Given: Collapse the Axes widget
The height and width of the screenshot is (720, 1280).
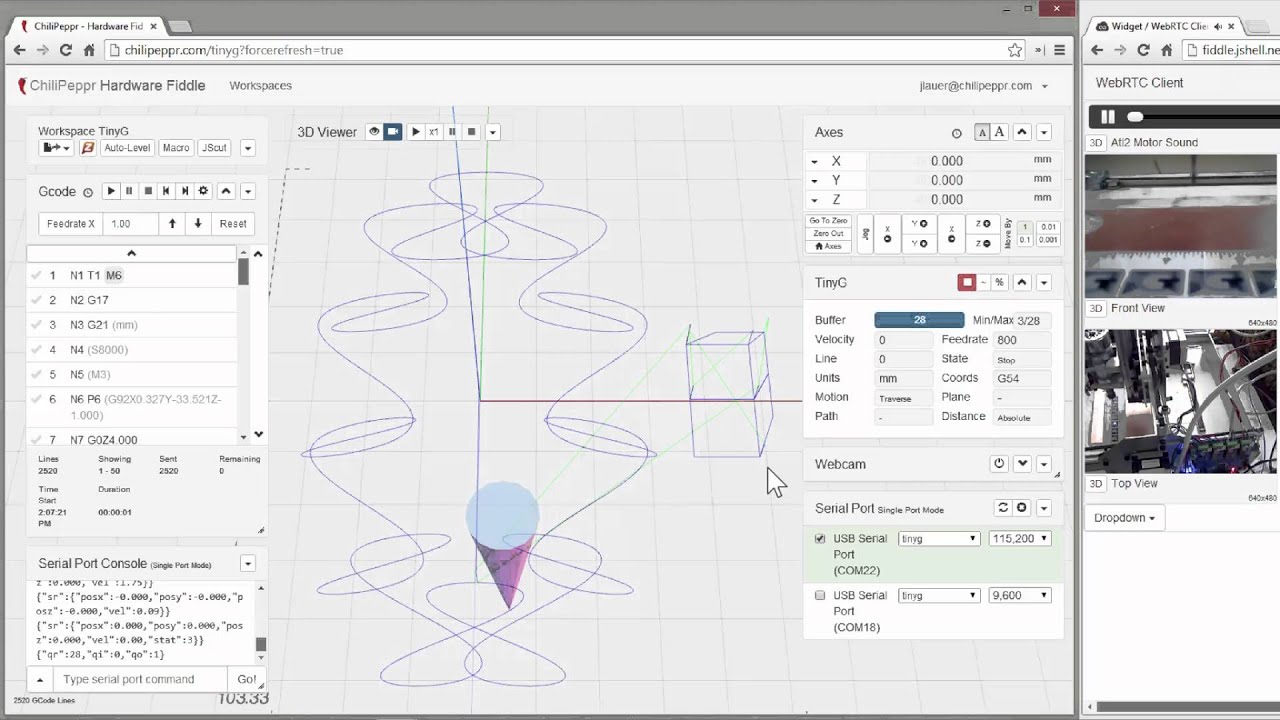Looking at the screenshot, I should pyautogui.click(x=1022, y=132).
